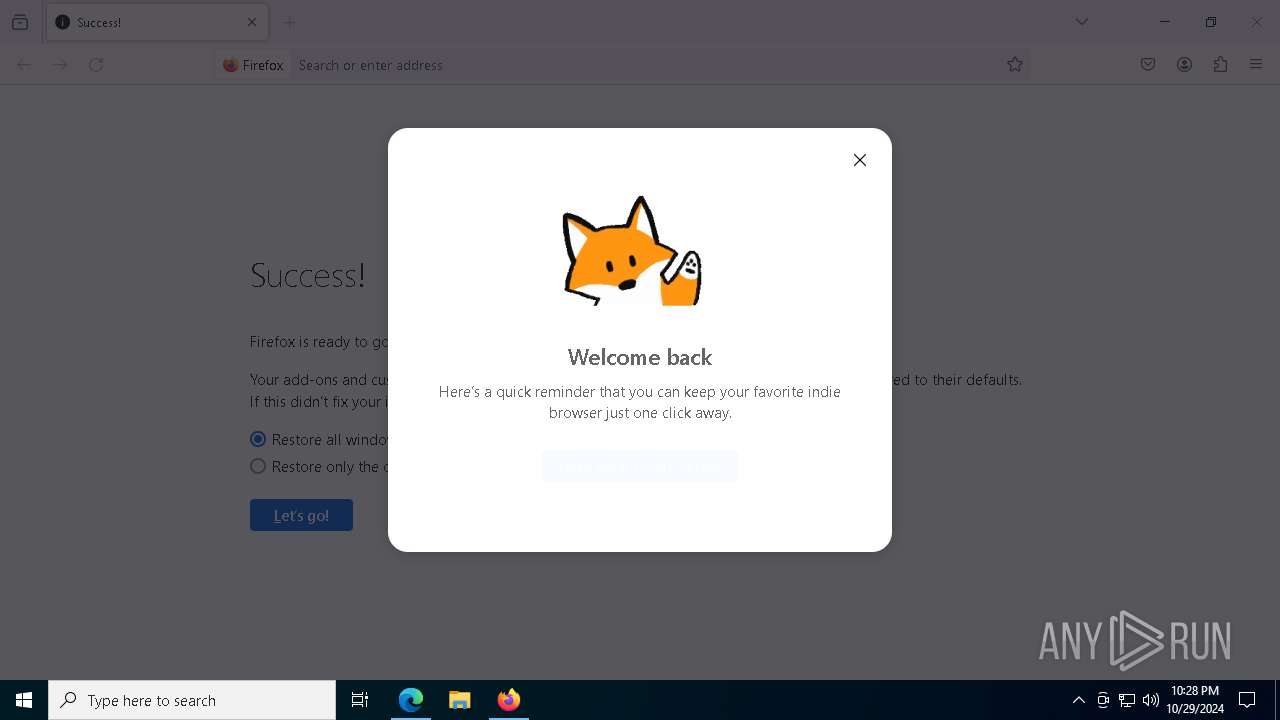Go back one page
The width and height of the screenshot is (1280, 720).
pyautogui.click(x=24, y=65)
